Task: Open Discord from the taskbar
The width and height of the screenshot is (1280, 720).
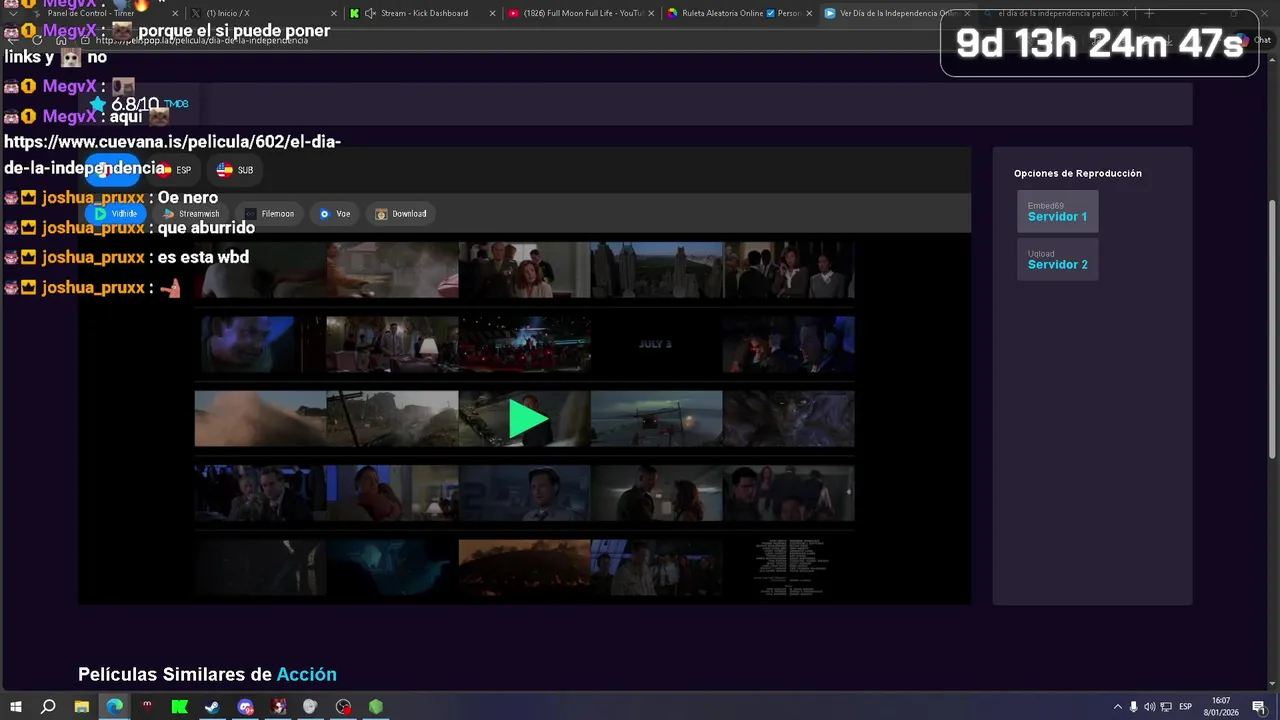Action: pyautogui.click(x=246, y=706)
